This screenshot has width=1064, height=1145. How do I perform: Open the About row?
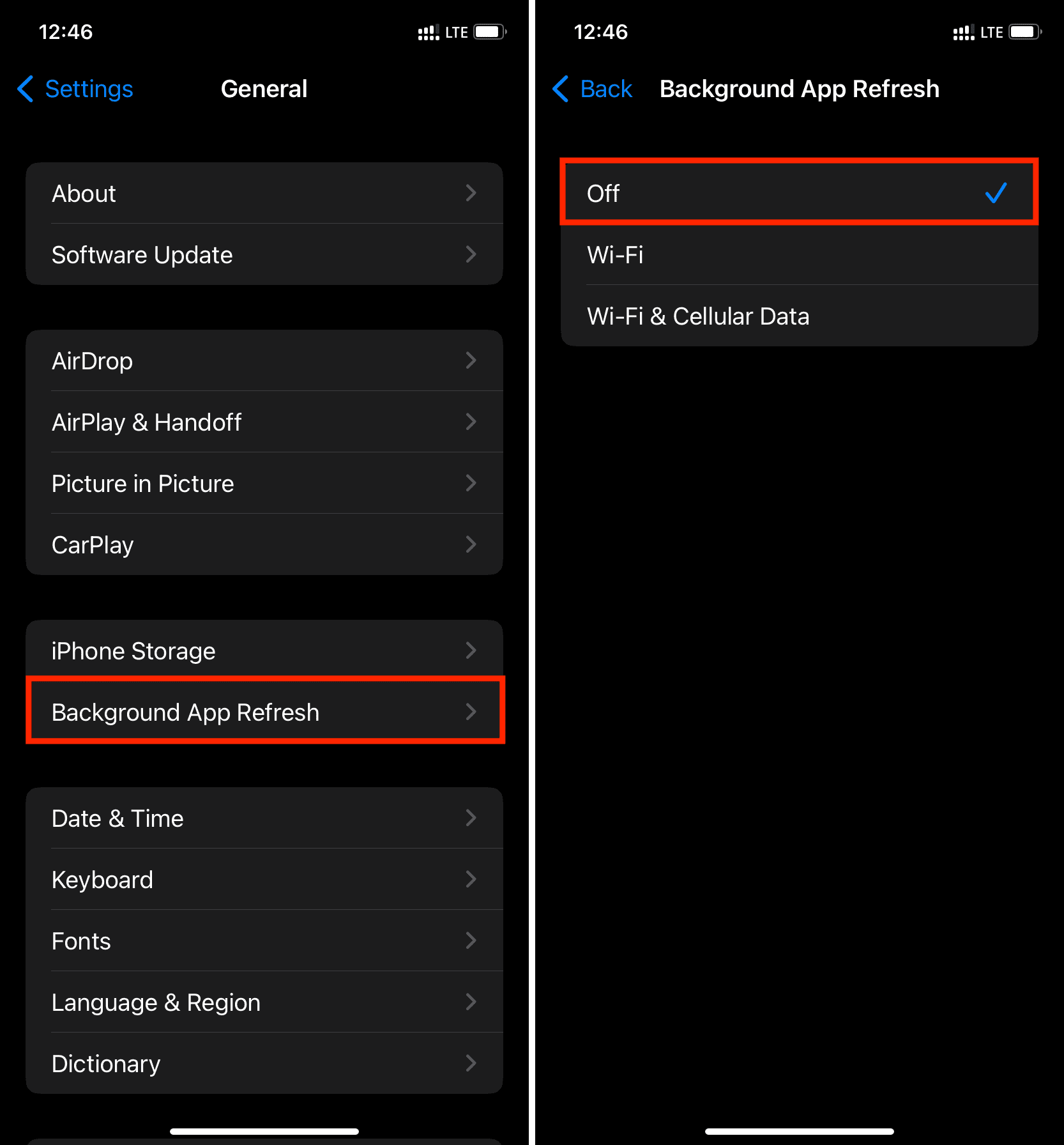pos(264,193)
